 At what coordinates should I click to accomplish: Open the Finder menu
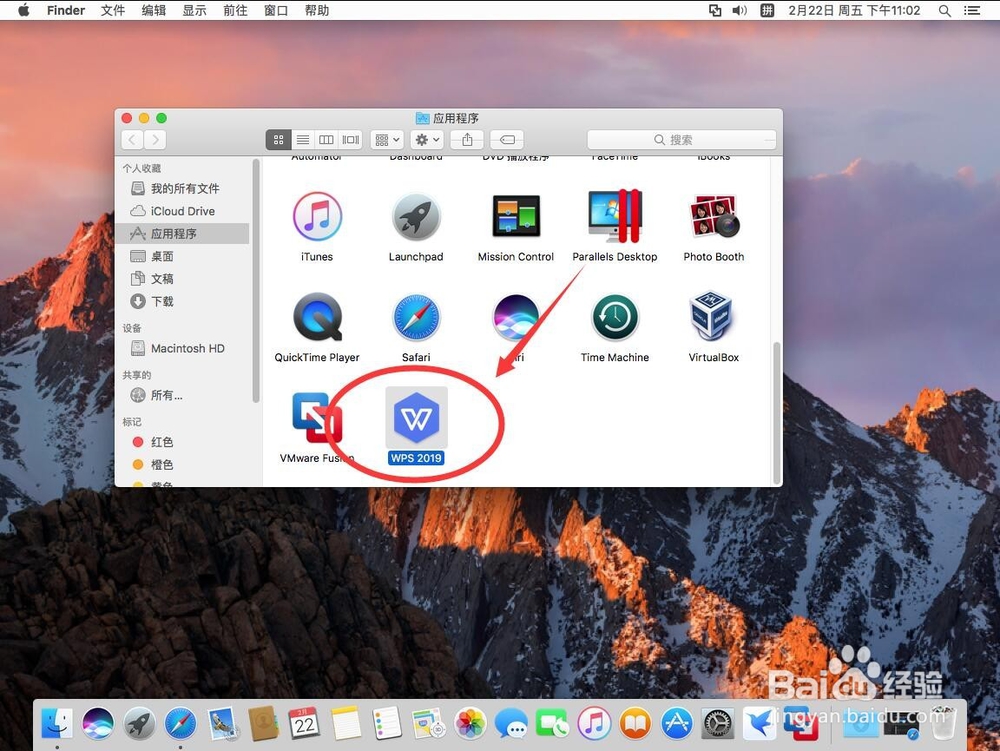[66, 10]
